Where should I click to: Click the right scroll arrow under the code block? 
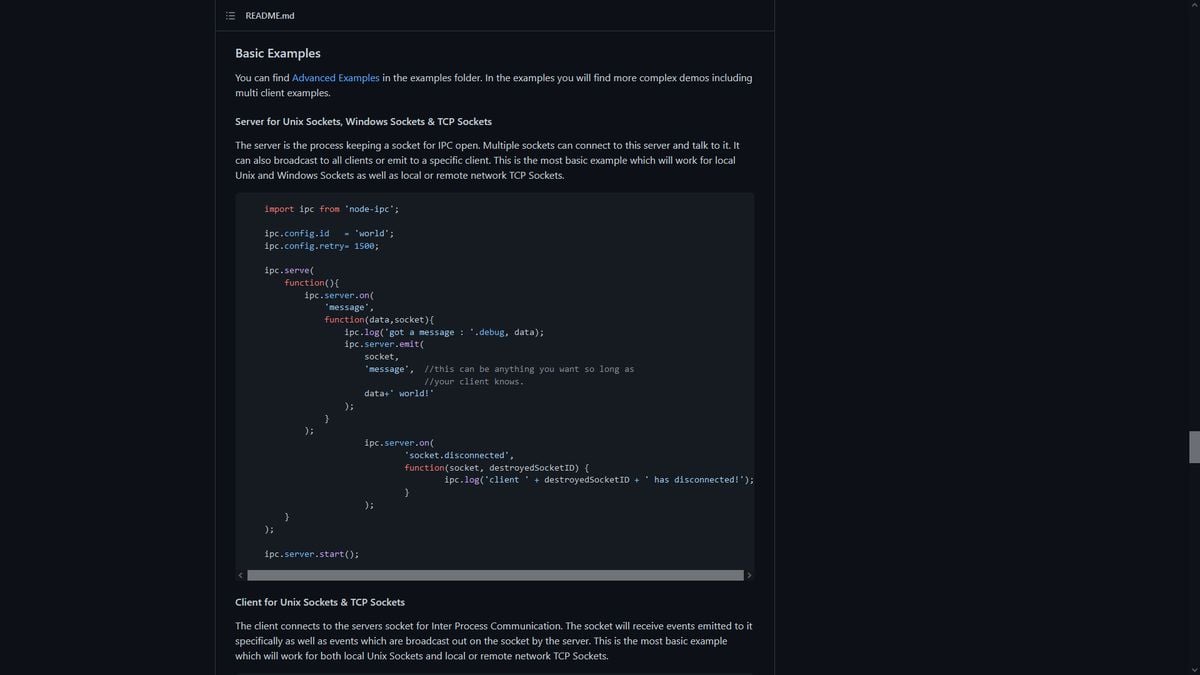748,574
